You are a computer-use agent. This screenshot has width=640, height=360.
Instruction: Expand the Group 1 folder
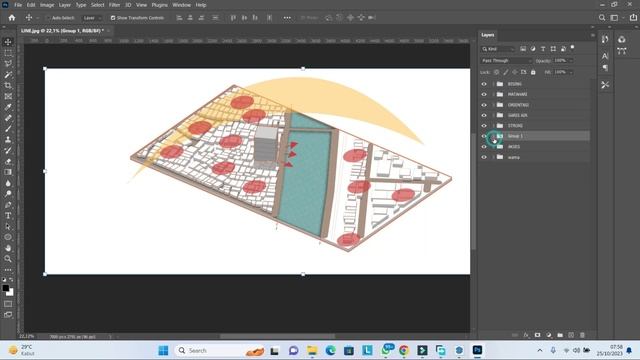pos(493,136)
